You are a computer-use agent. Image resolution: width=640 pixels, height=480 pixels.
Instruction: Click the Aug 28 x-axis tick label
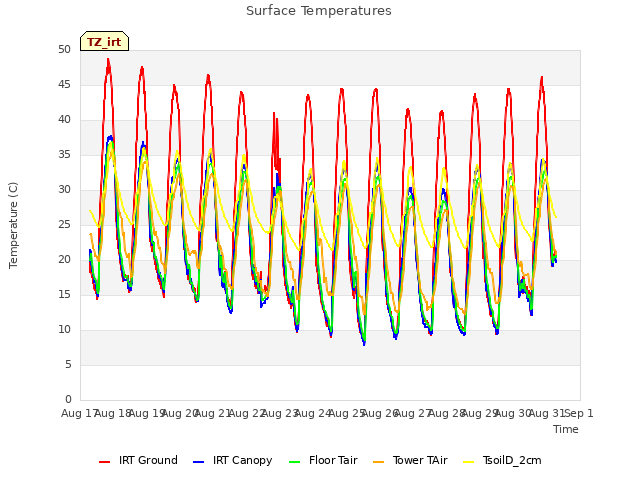click(447, 413)
